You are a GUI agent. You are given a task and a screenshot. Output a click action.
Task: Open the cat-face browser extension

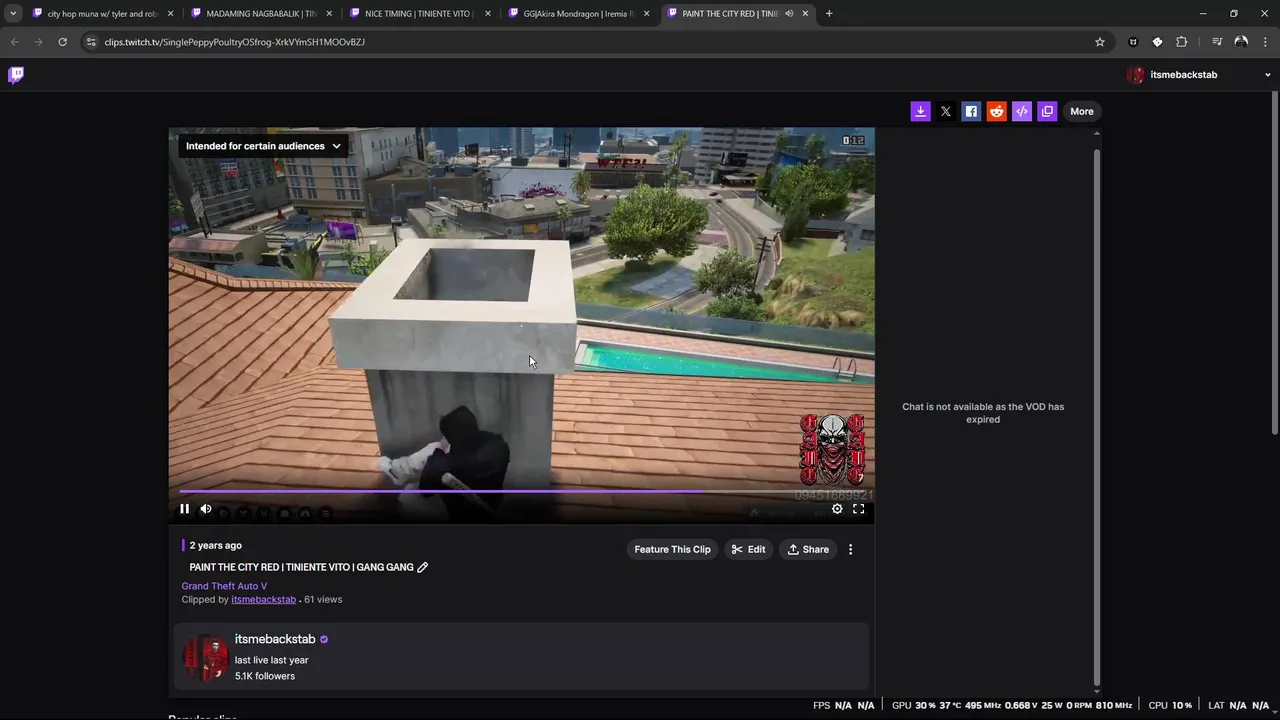click(x=1133, y=42)
